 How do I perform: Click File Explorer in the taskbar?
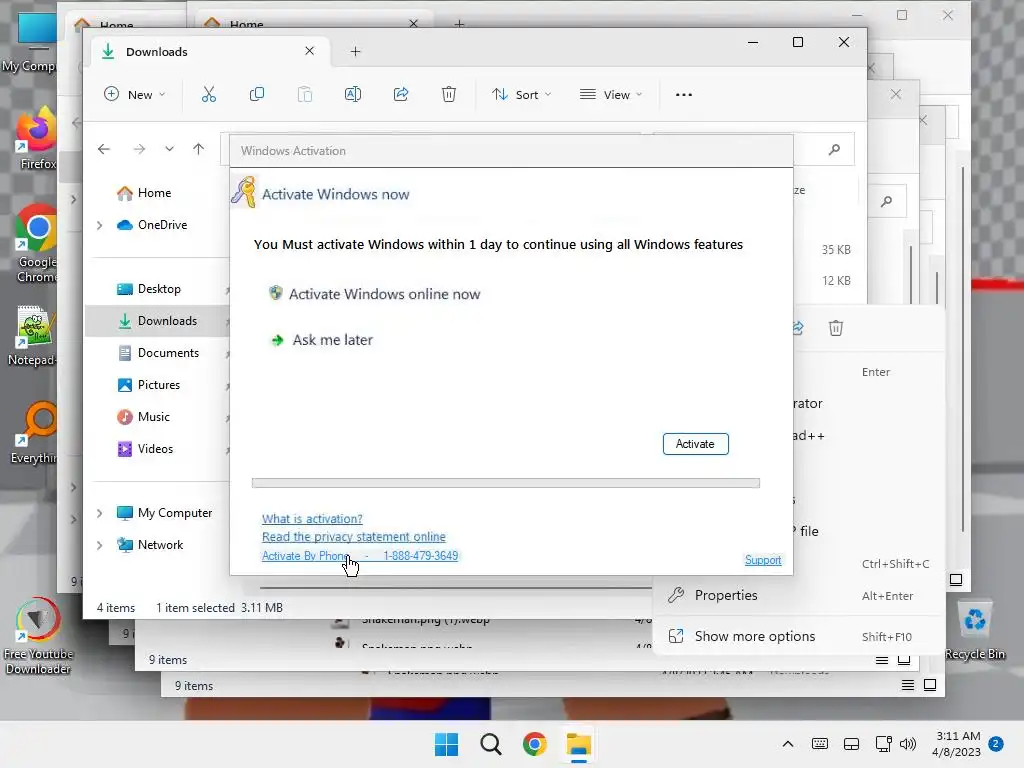pyautogui.click(x=579, y=744)
